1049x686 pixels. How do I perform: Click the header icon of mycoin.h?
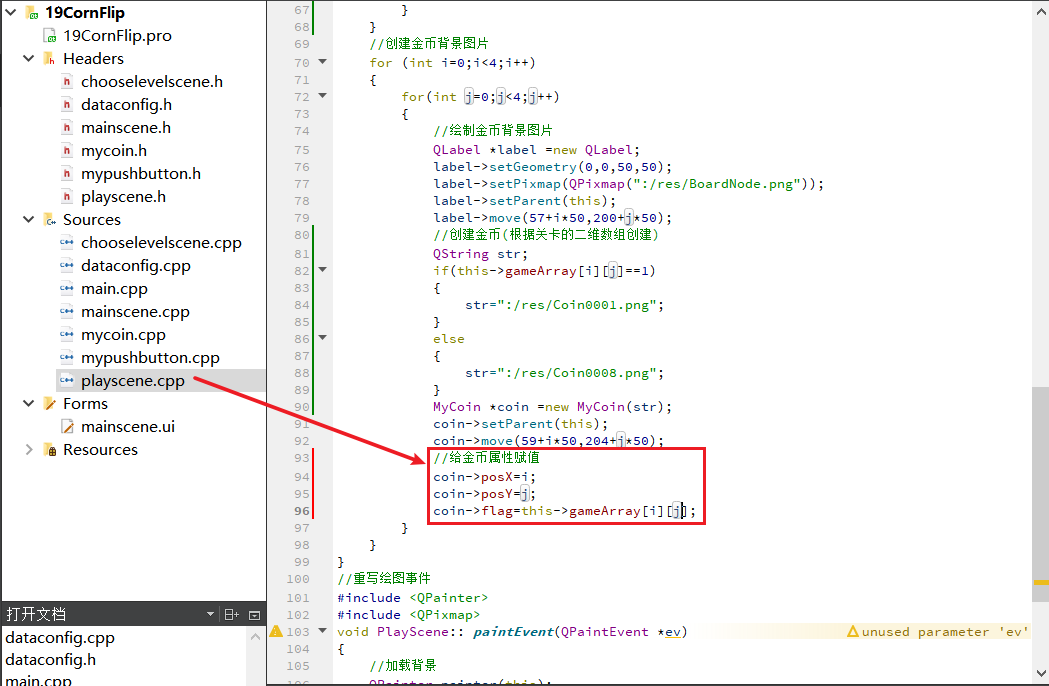click(x=67, y=151)
